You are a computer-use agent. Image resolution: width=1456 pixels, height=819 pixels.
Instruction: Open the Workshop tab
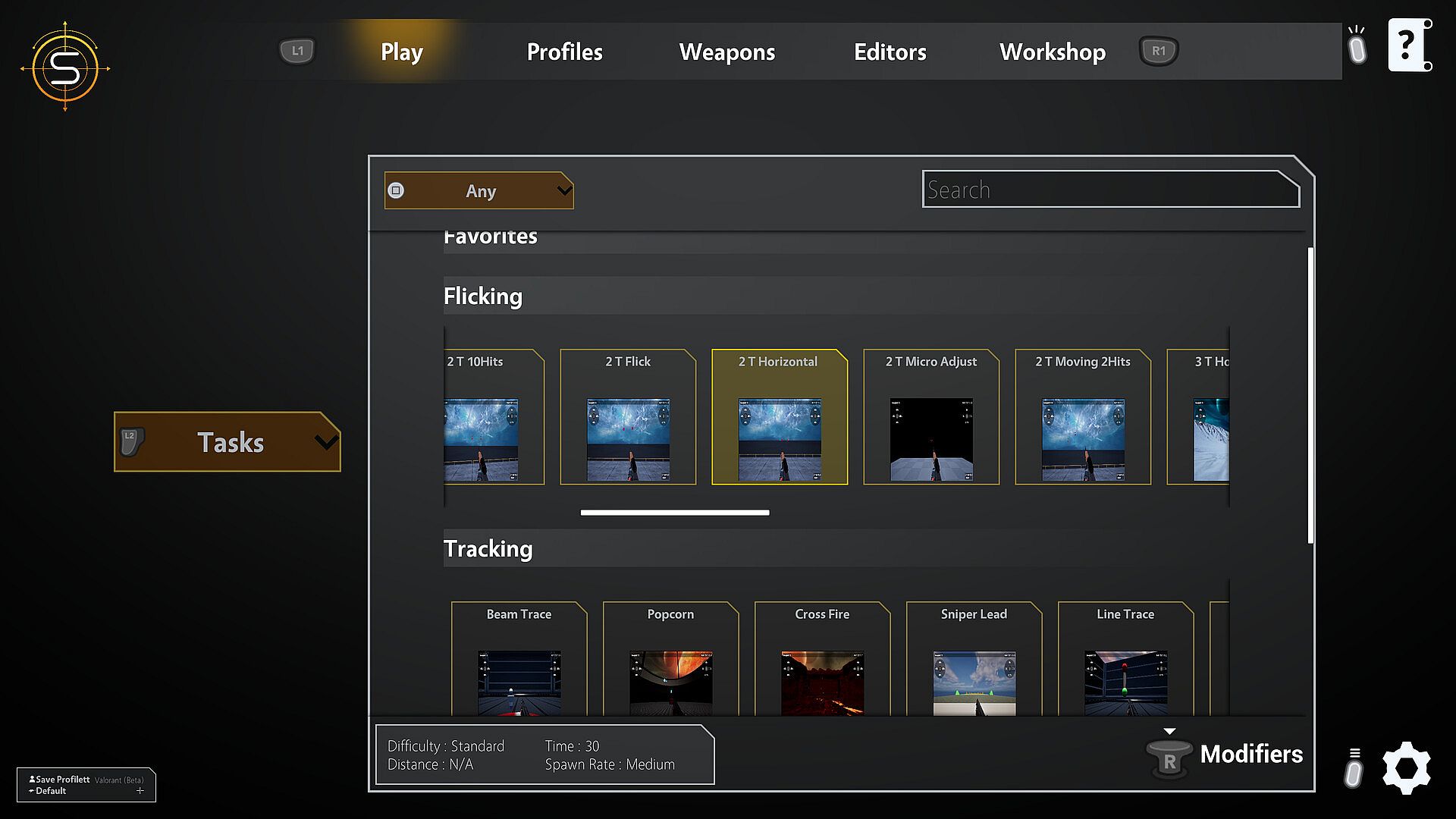click(1052, 52)
